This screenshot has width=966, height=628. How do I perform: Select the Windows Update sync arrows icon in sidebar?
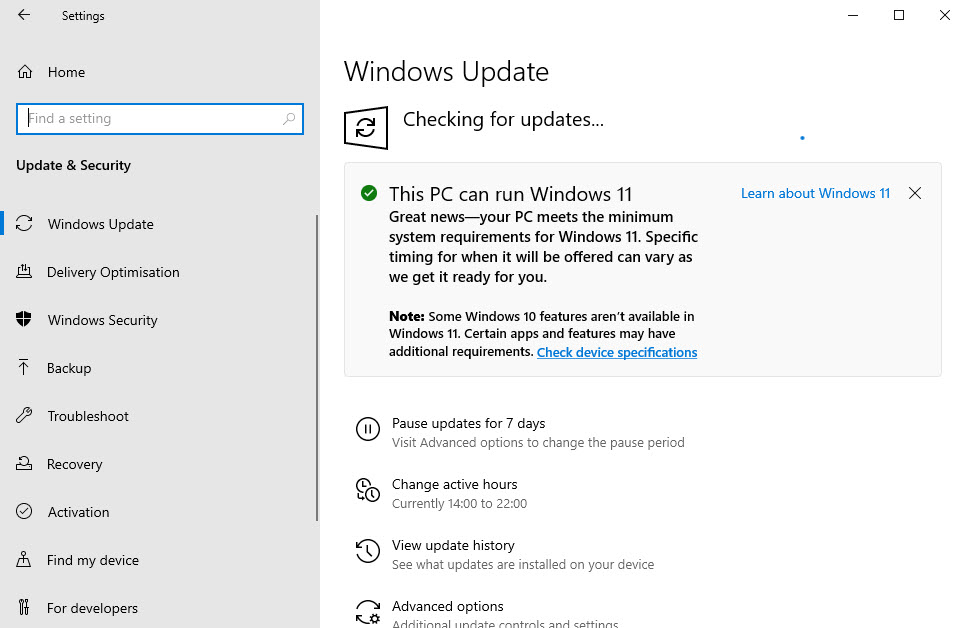pos(24,224)
